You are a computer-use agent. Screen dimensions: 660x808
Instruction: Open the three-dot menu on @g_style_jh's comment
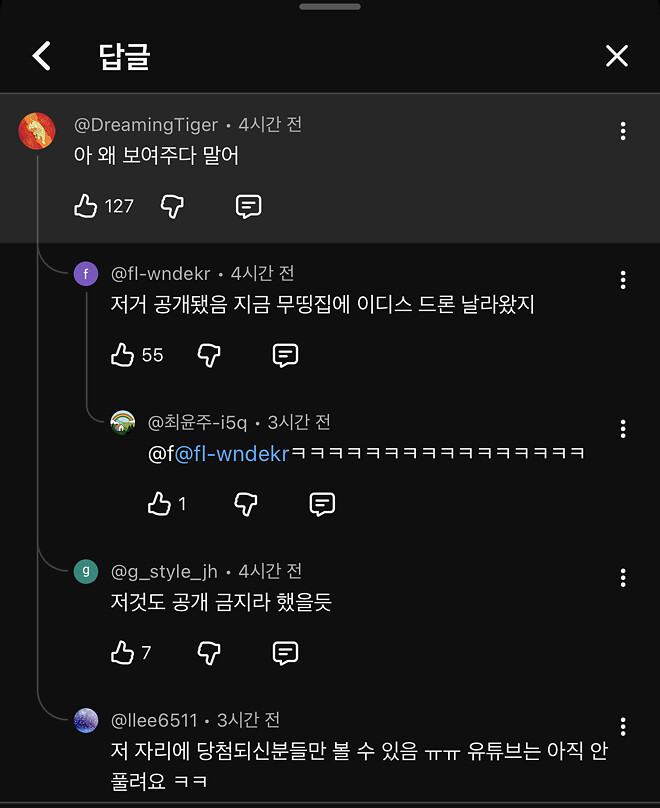[622, 578]
